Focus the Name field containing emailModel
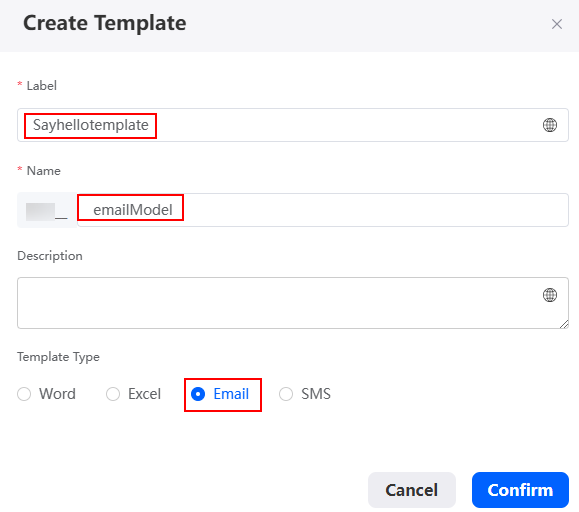 coord(322,210)
